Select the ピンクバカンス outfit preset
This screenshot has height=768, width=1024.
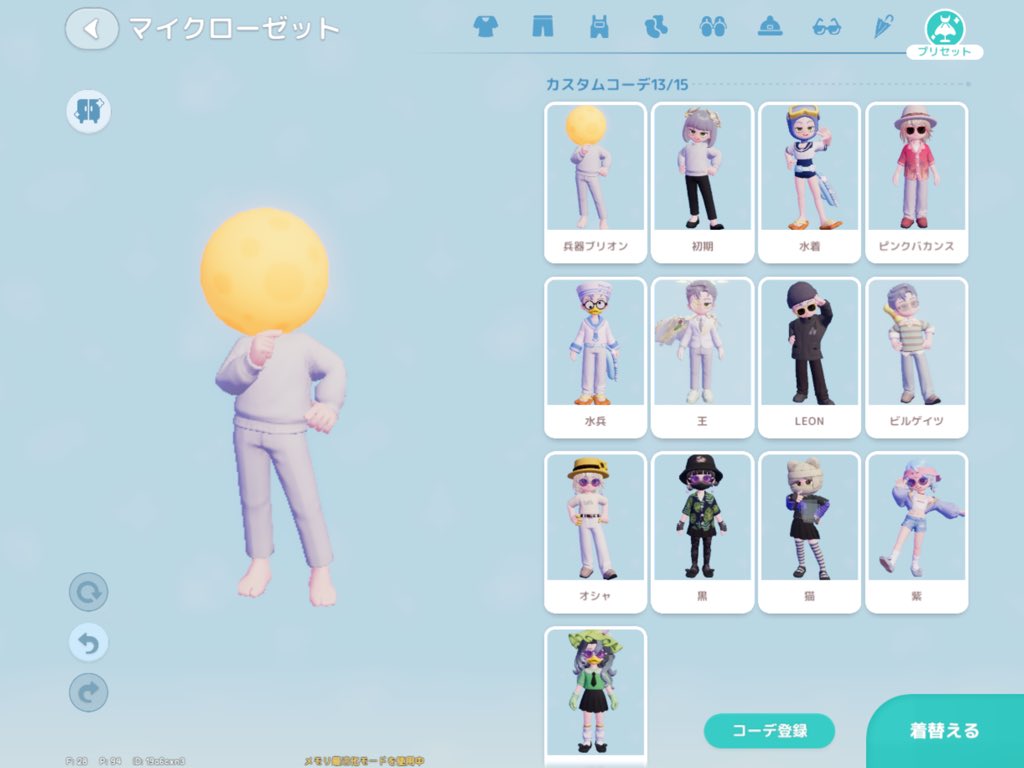tap(917, 183)
